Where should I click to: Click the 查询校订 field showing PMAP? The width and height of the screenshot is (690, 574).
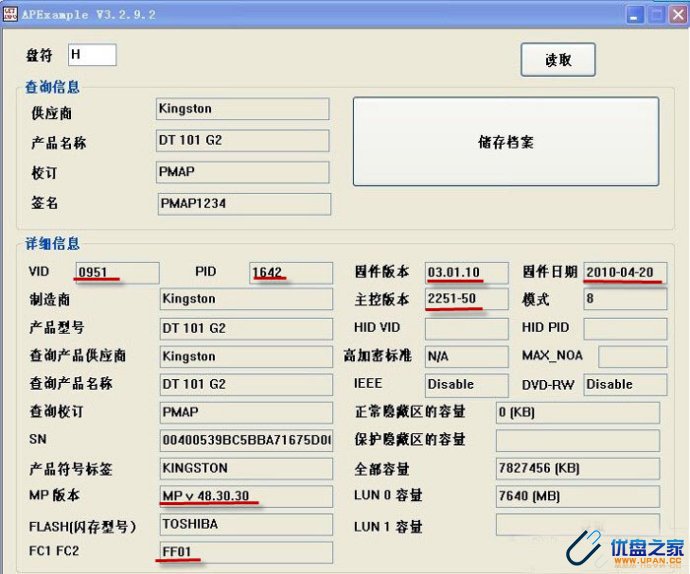coord(246,412)
